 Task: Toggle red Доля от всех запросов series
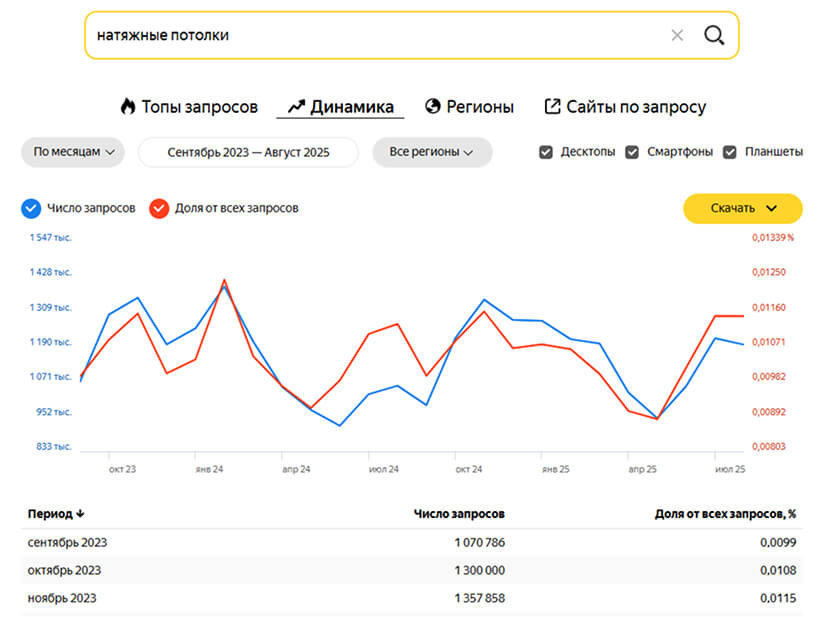point(158,208)
